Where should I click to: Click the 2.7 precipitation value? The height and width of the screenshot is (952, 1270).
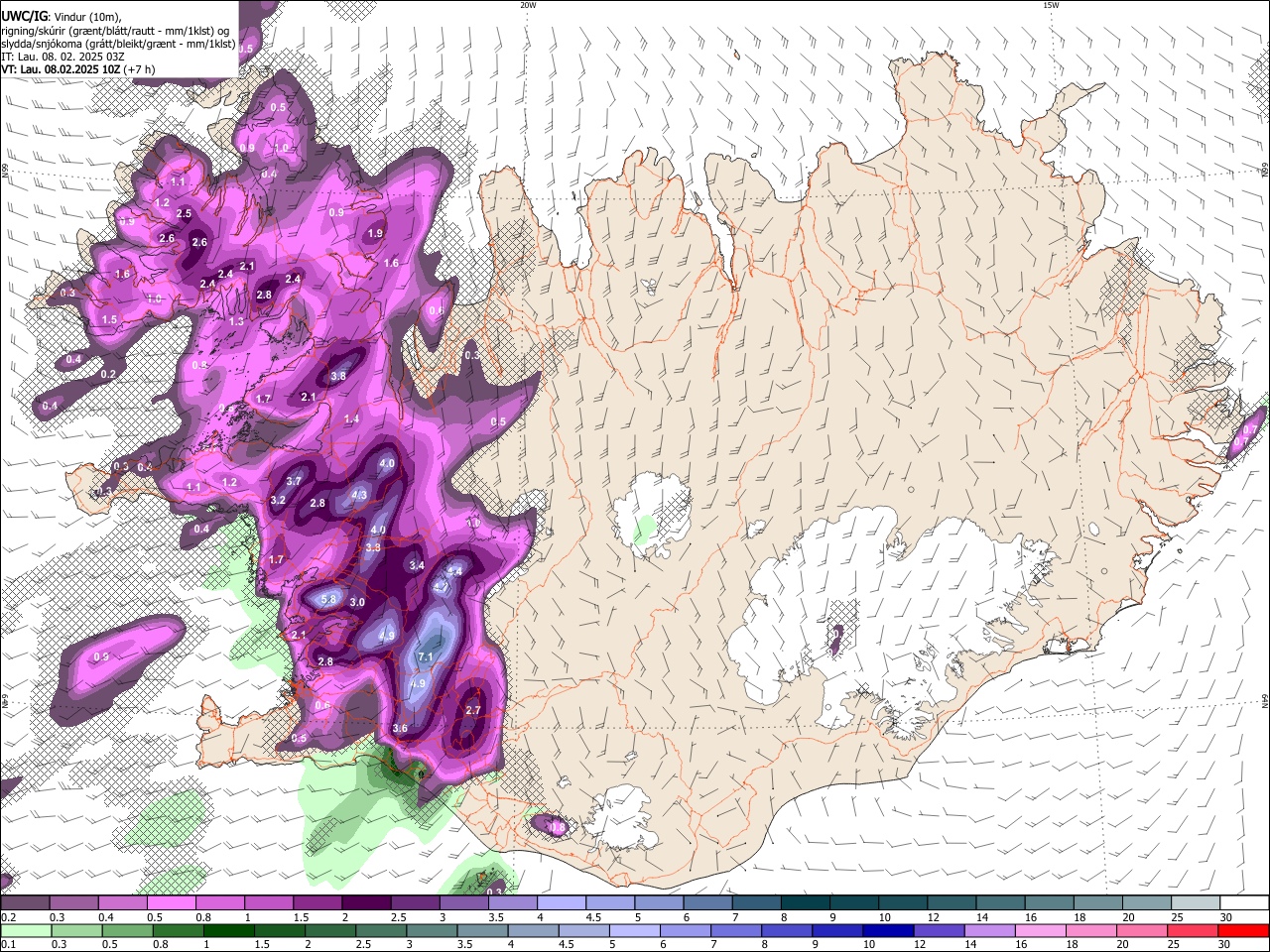472,710
